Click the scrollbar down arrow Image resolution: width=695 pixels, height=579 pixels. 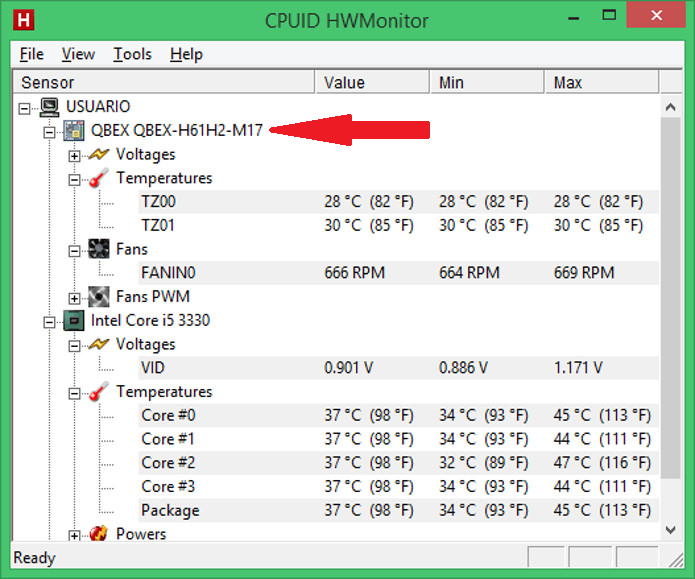(x=671, y=529)
